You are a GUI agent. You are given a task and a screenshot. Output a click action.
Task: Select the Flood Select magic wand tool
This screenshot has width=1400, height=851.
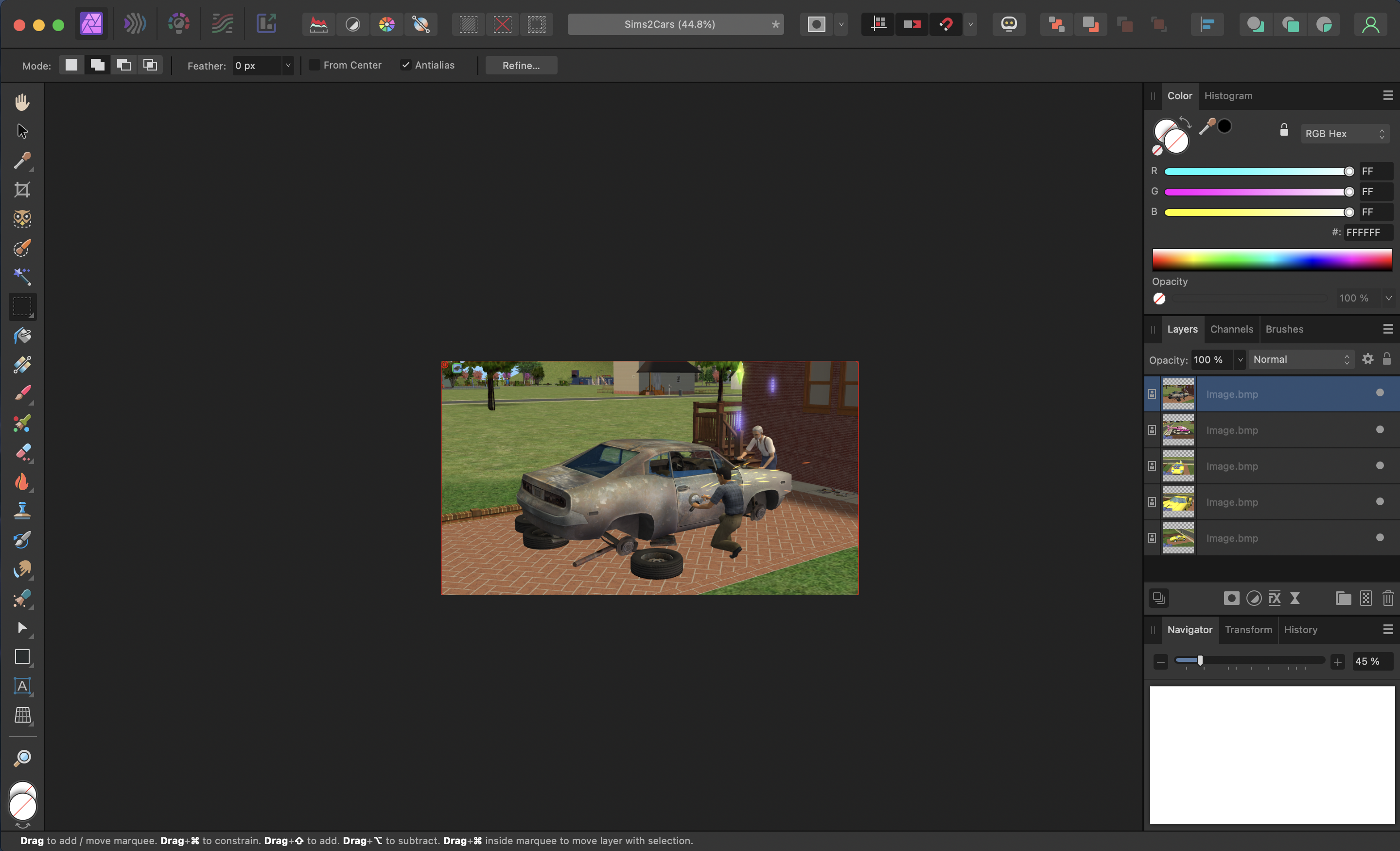tap(22, 277)
